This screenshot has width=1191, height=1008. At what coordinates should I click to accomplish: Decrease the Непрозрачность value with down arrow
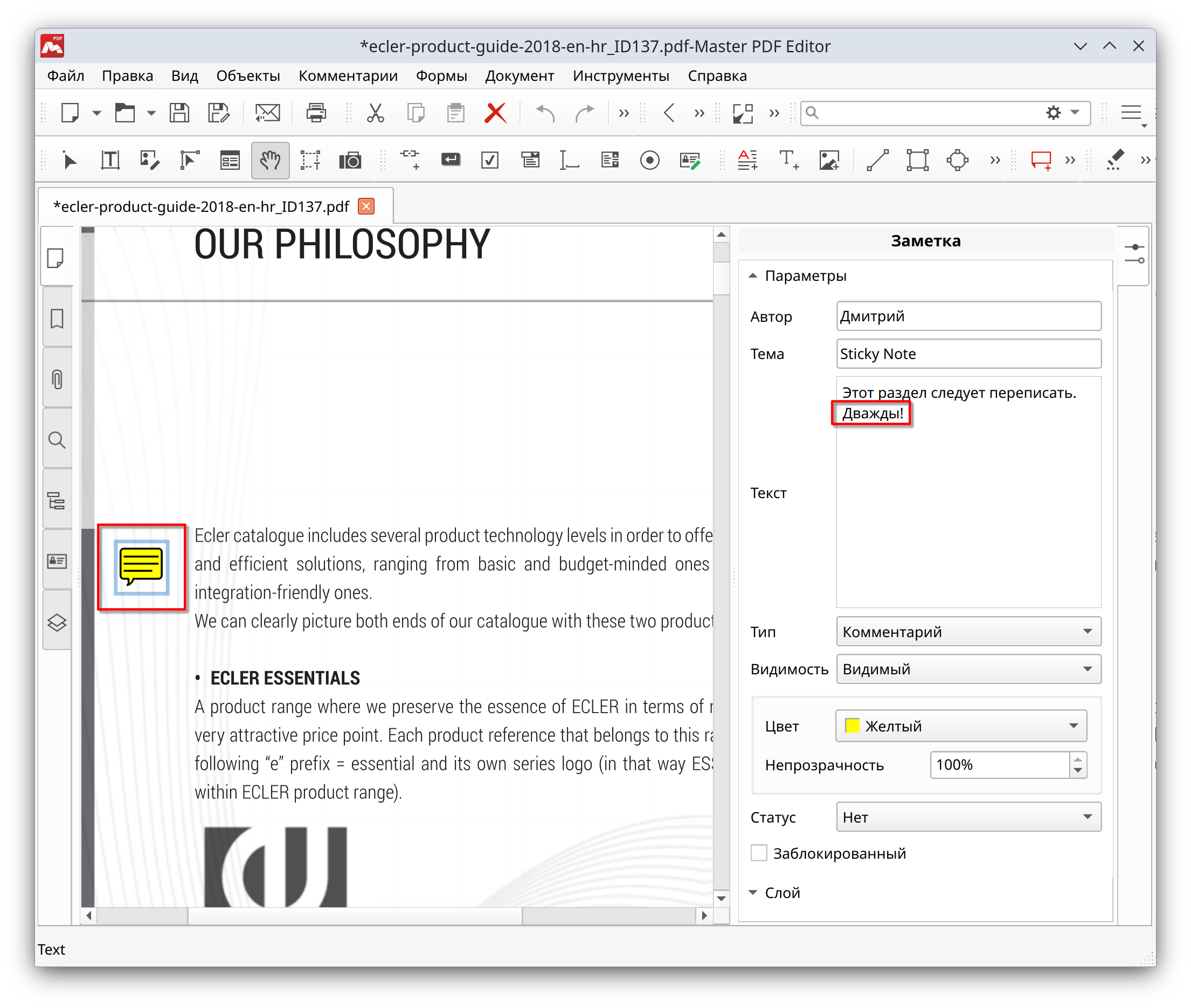click(x=1077, y=770)
